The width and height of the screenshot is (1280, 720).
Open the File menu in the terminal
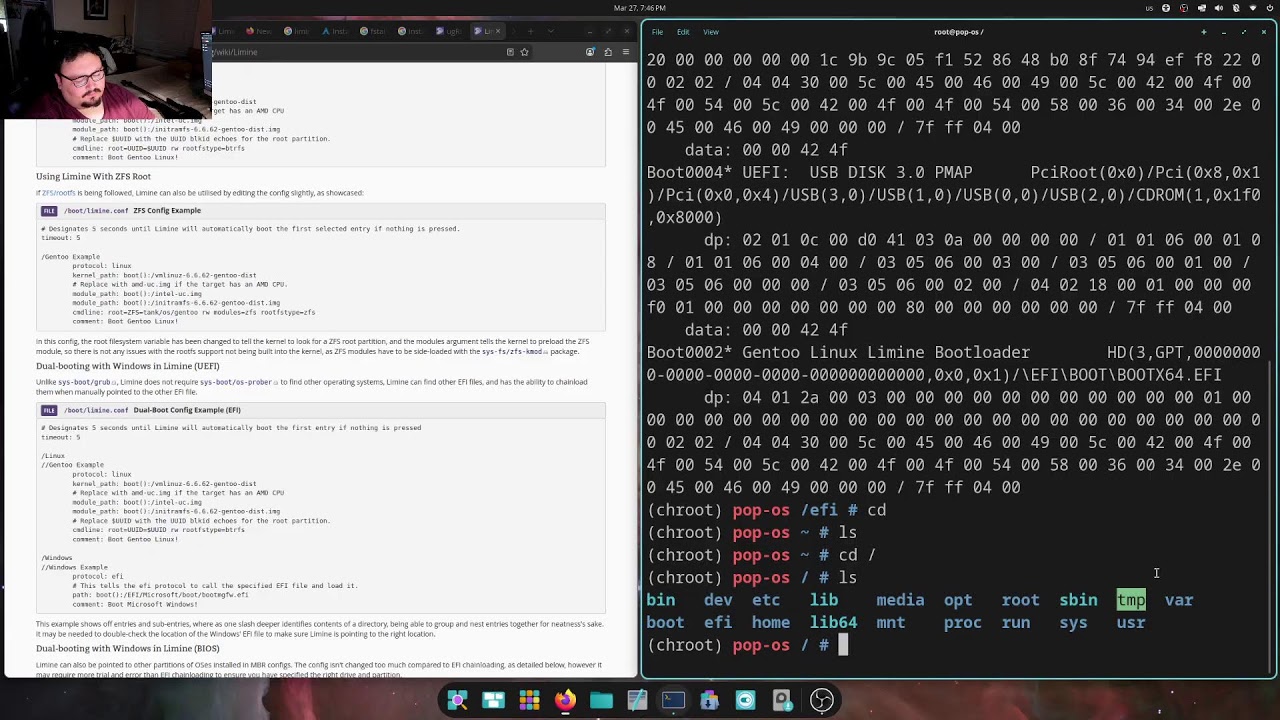[x=657, y=31]
